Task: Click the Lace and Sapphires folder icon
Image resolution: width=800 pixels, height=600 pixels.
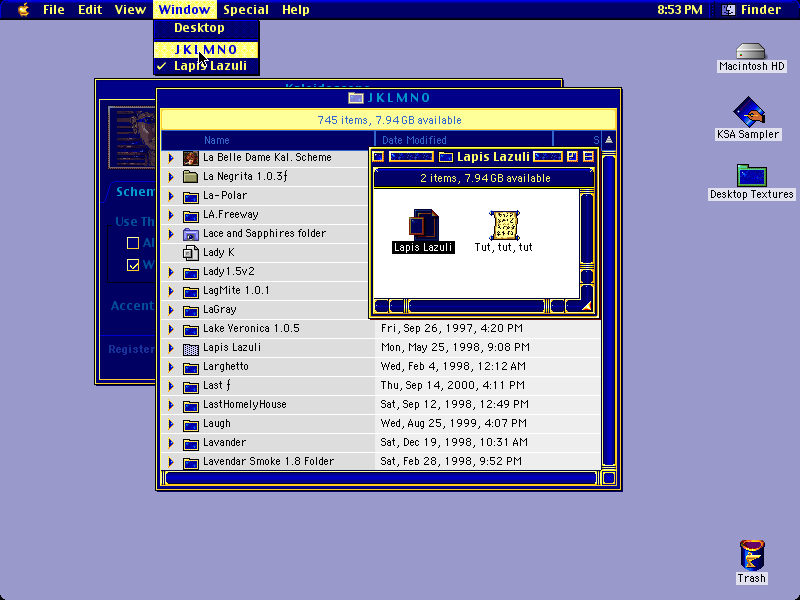Action: tap(190, 234)
